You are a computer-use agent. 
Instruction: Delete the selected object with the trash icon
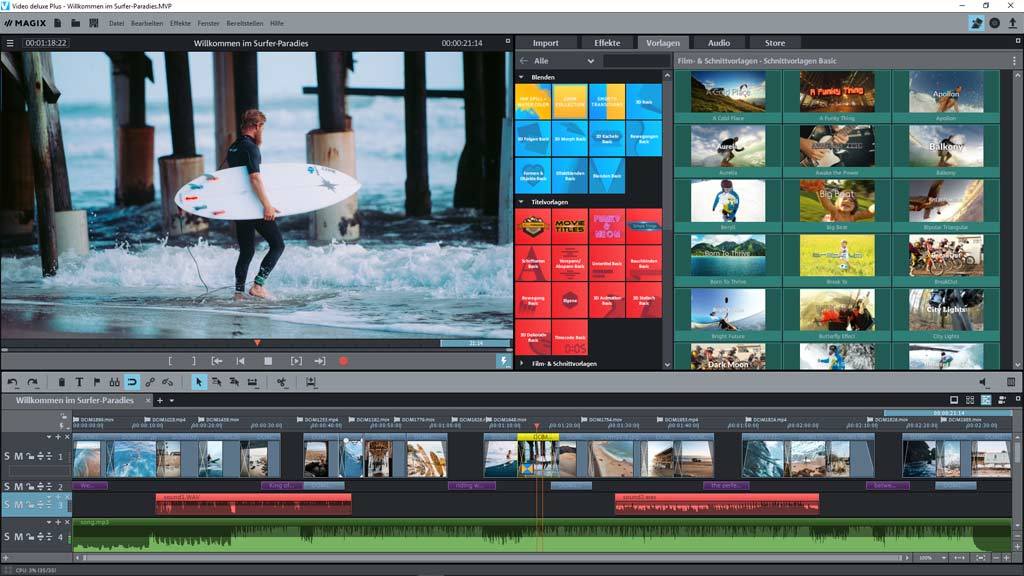pos(61,382)
